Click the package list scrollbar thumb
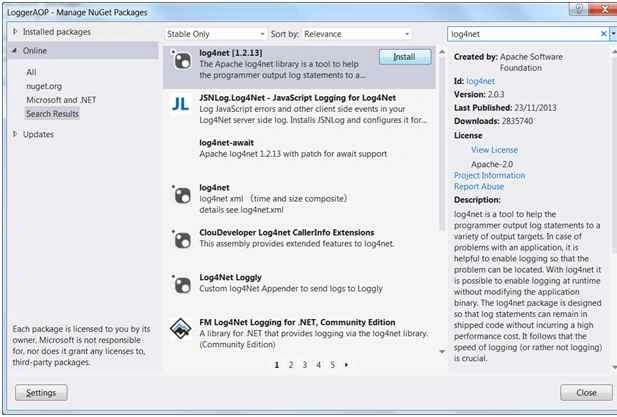 (442, 144)
